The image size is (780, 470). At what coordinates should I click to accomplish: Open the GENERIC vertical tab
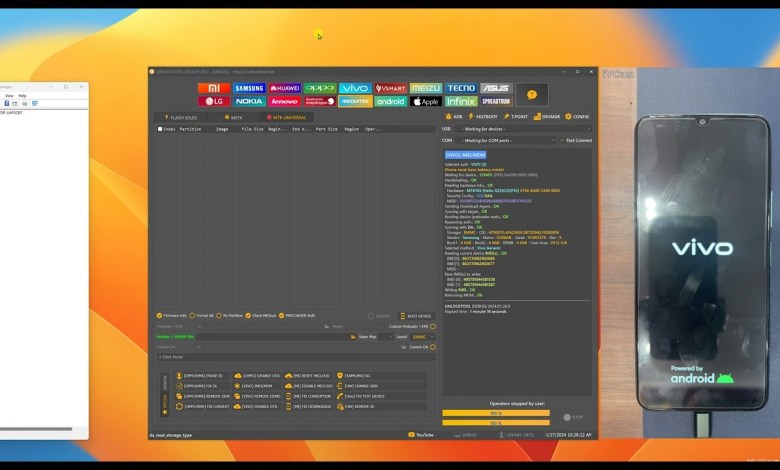(165, 382)
